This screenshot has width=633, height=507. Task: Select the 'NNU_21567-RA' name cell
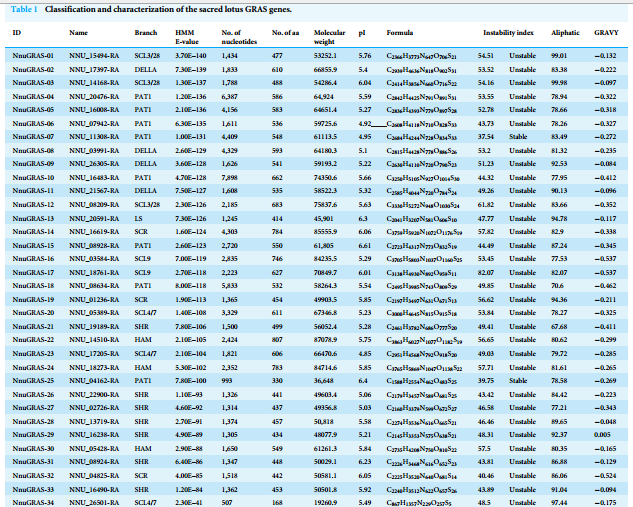(x=94, y=191)
